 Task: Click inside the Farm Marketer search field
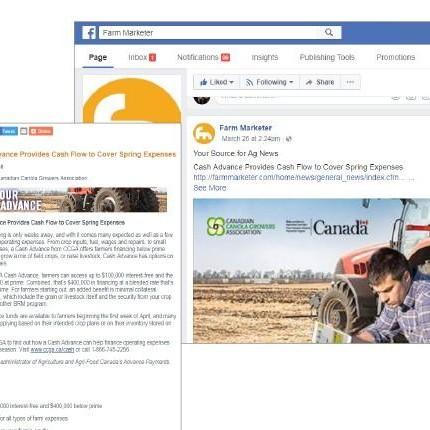(x=220, y=33)
